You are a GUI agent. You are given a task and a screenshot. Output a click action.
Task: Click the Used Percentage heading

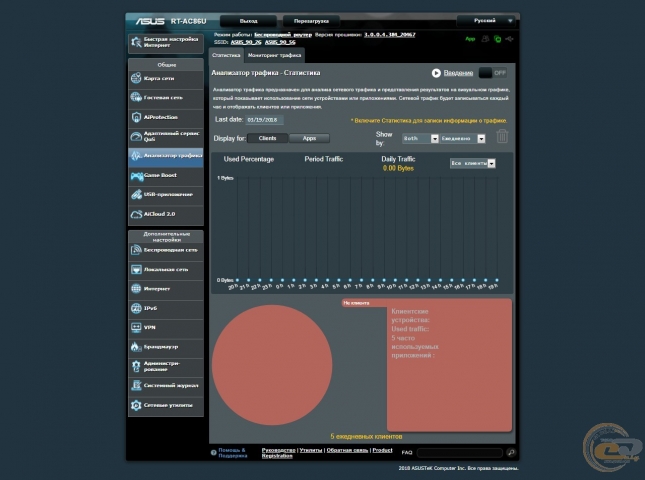pos(248,159)
